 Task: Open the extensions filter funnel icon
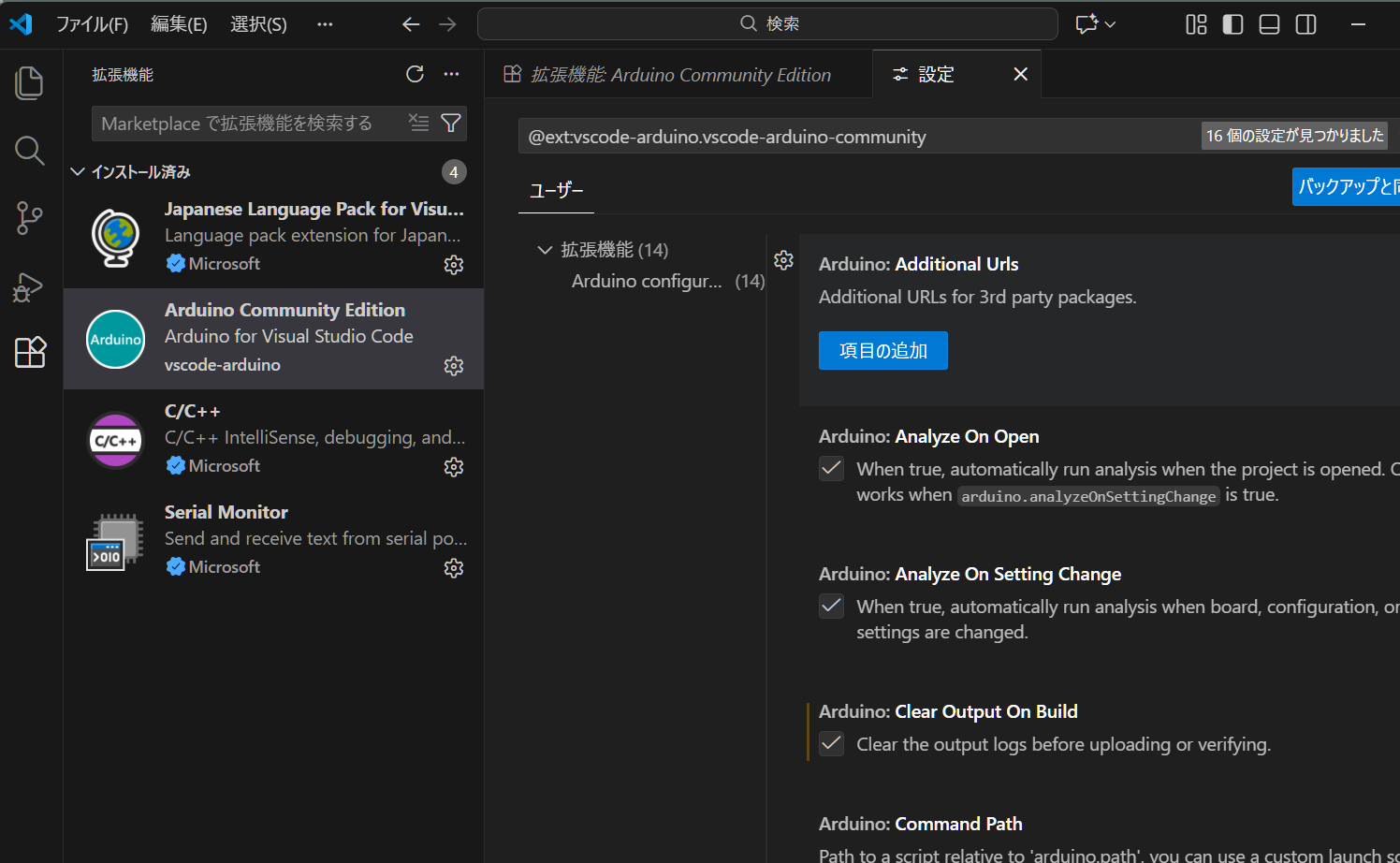[x=451, y=123]
